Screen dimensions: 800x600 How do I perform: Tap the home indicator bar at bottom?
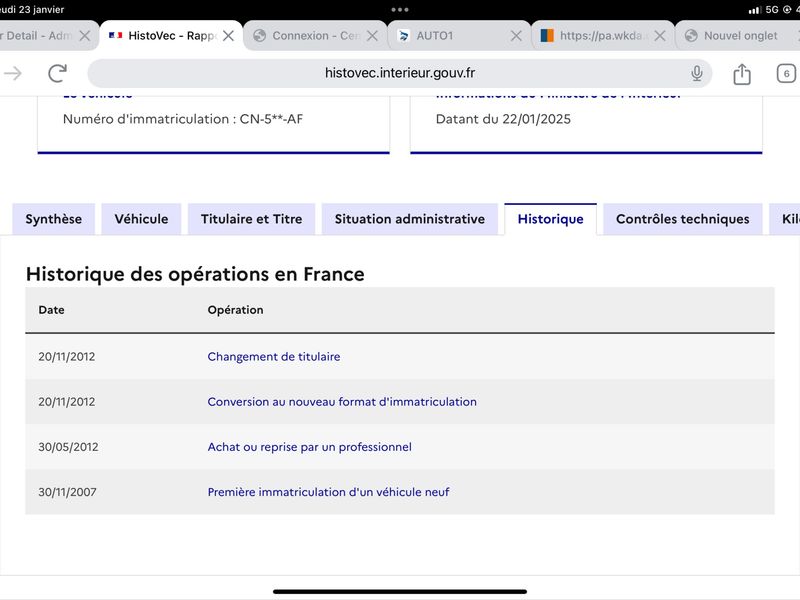pos(399,592)
